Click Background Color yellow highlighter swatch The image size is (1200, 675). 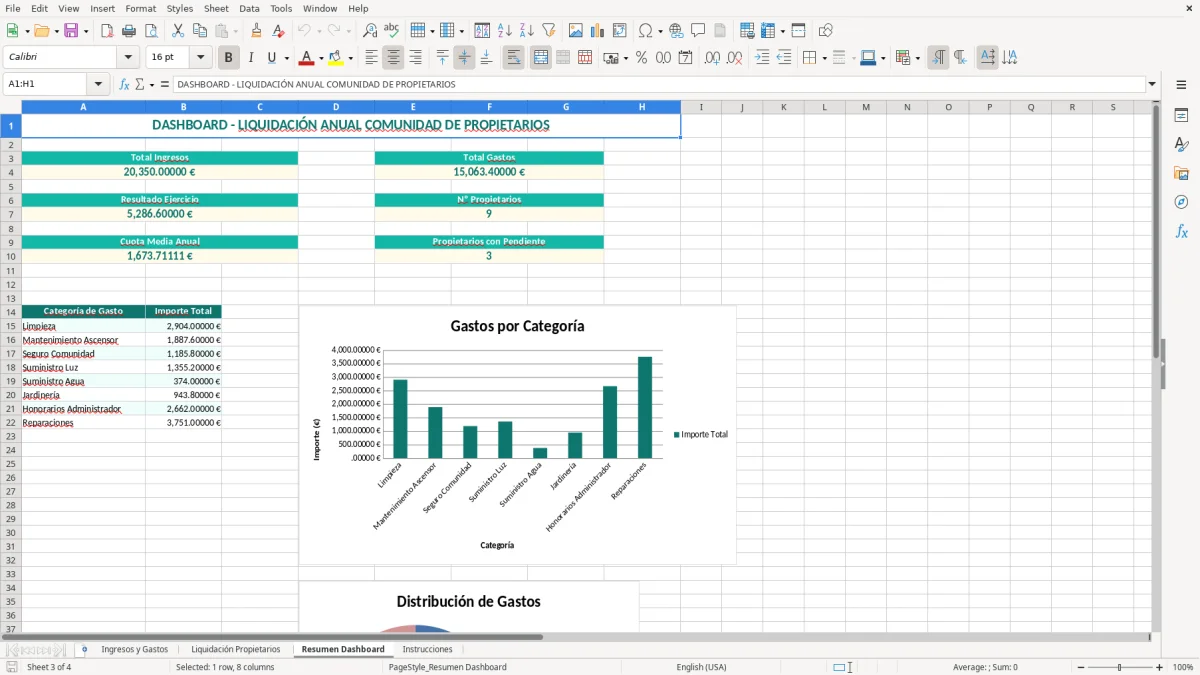click(335, 58)
